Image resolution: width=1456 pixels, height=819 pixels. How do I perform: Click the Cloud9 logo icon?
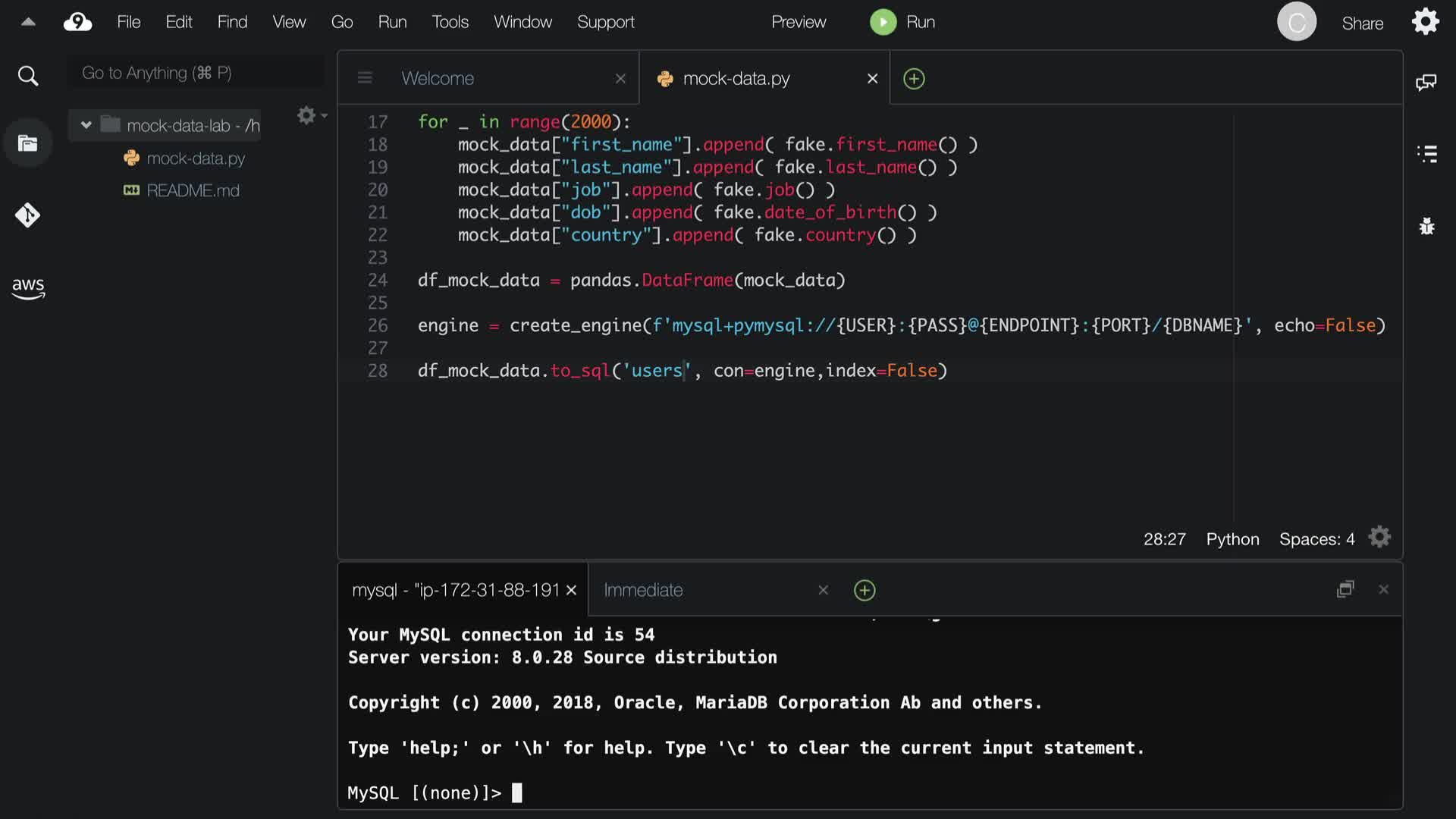coord(77,22)
